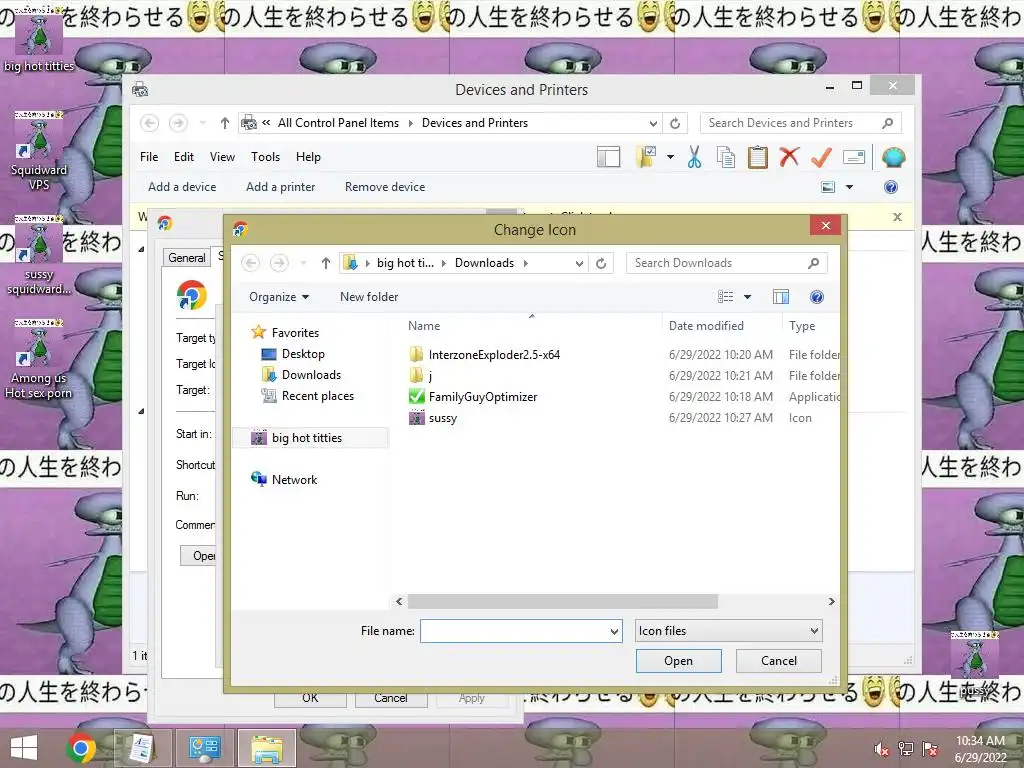Screen dimensions: 1024x768
Task: Click the Downloads segment in the address path
Action: 484,263
